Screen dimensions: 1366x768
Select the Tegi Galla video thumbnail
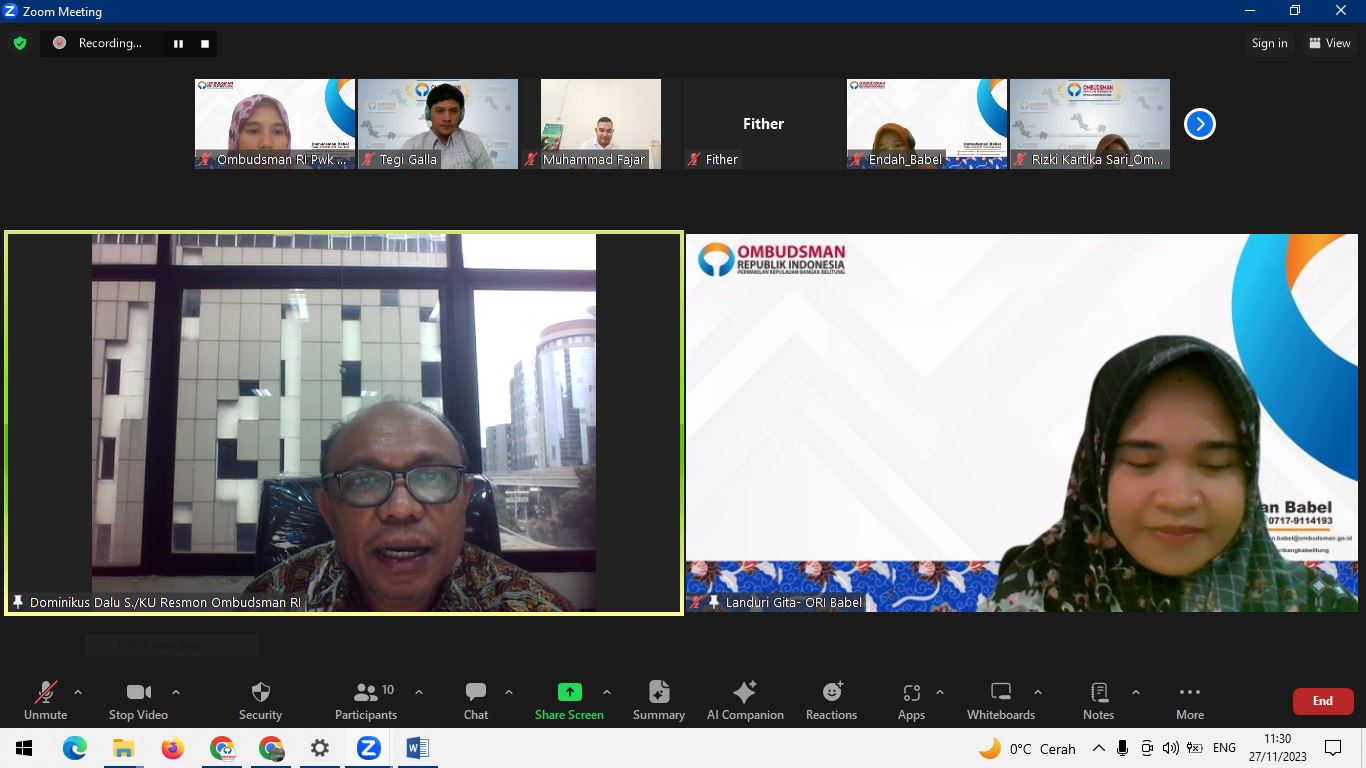pyautogui.click(x=438, y=123)
